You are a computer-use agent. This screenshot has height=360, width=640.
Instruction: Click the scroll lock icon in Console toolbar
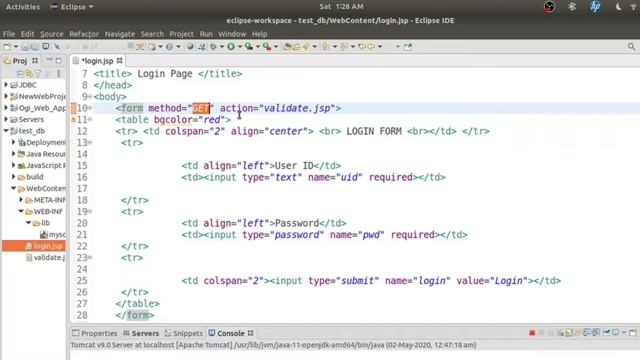569,333
